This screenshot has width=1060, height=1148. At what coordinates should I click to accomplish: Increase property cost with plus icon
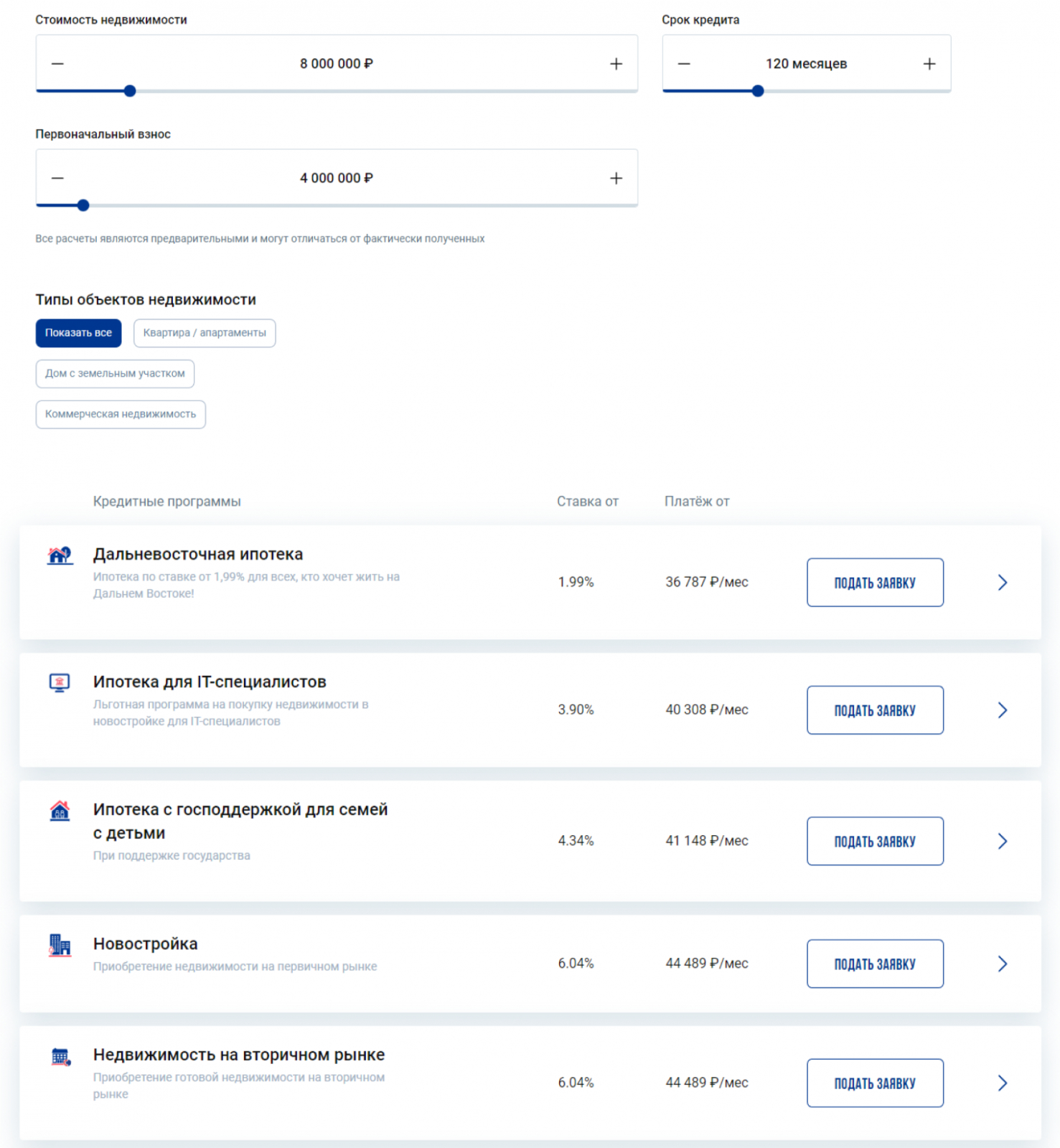(x=616, y=64)
